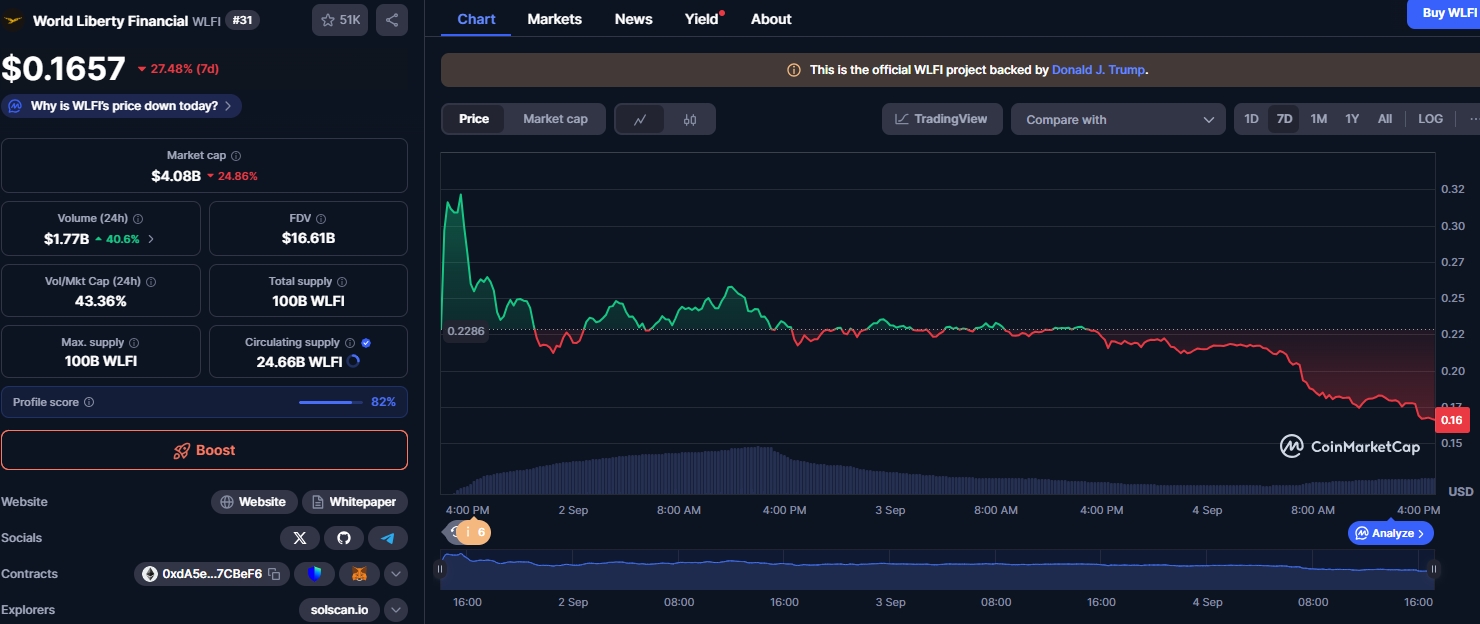The image size is (1480, 624).
Task: Open the GitHub social icon
Action: coord(344,538)
